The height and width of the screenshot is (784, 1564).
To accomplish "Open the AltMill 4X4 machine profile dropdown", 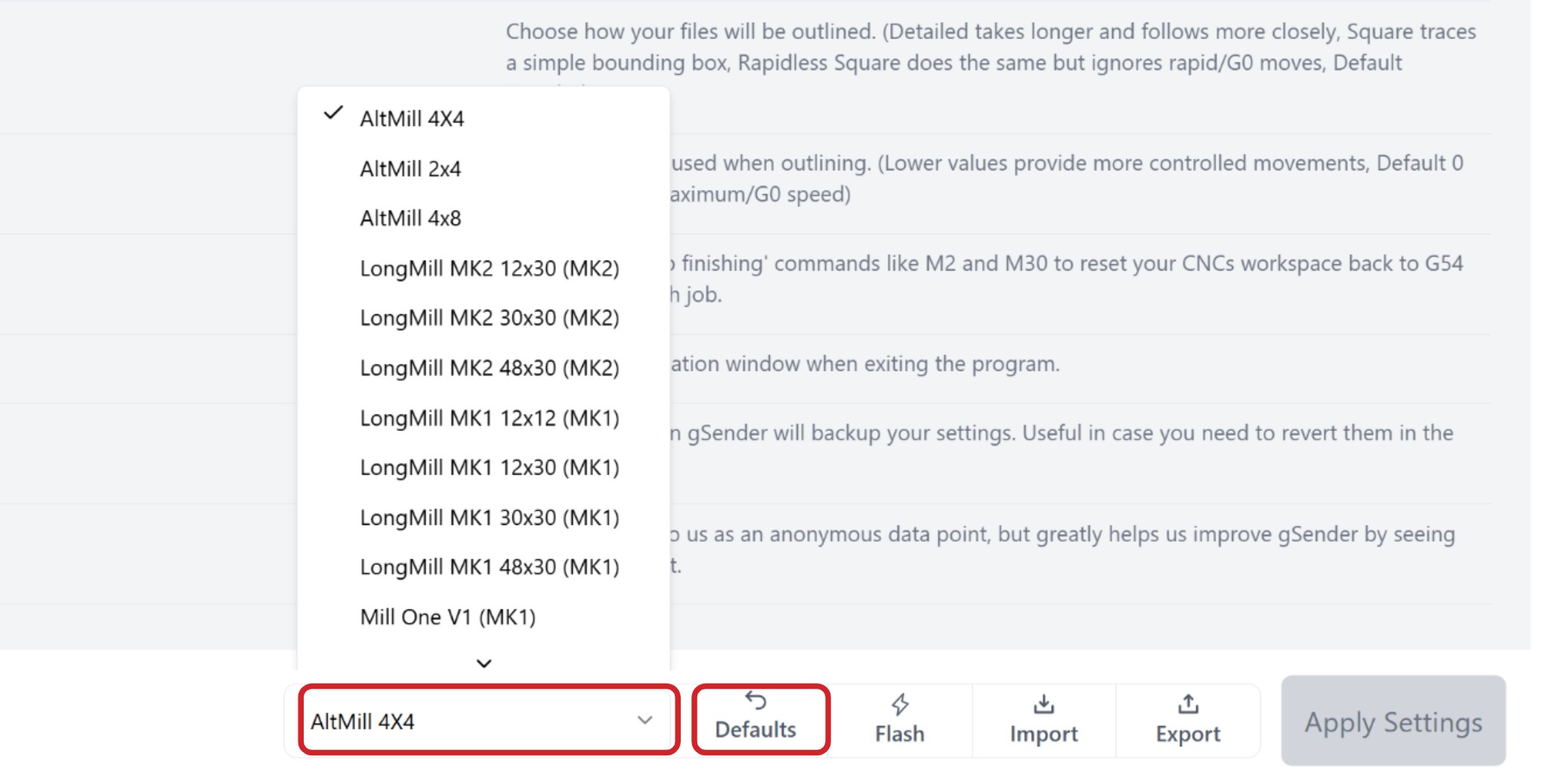I will click(x=488, y=721).
